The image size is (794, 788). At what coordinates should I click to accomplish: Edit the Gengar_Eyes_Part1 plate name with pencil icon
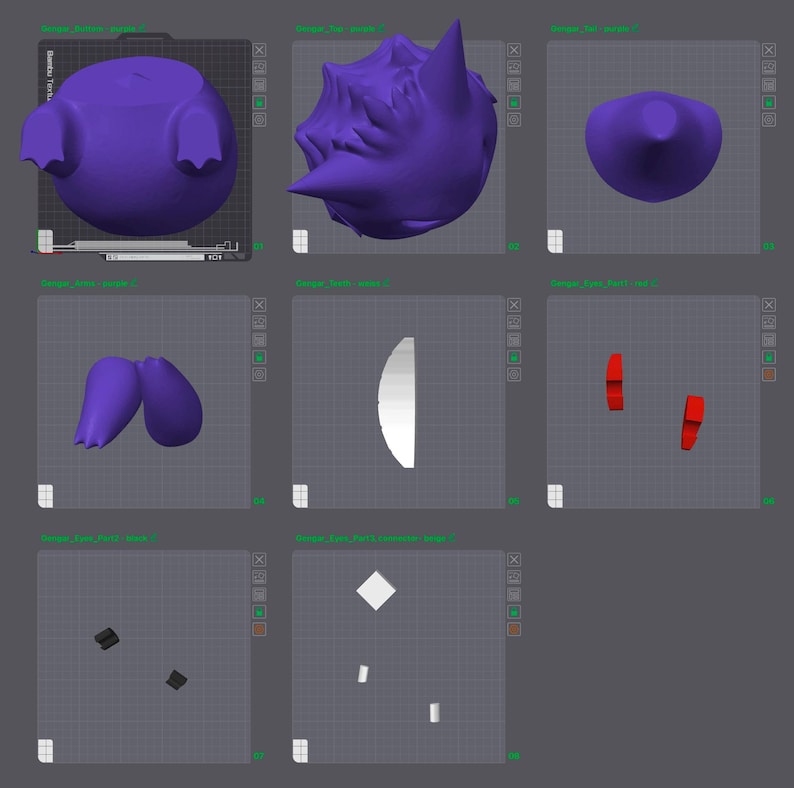tap(654, 283)
